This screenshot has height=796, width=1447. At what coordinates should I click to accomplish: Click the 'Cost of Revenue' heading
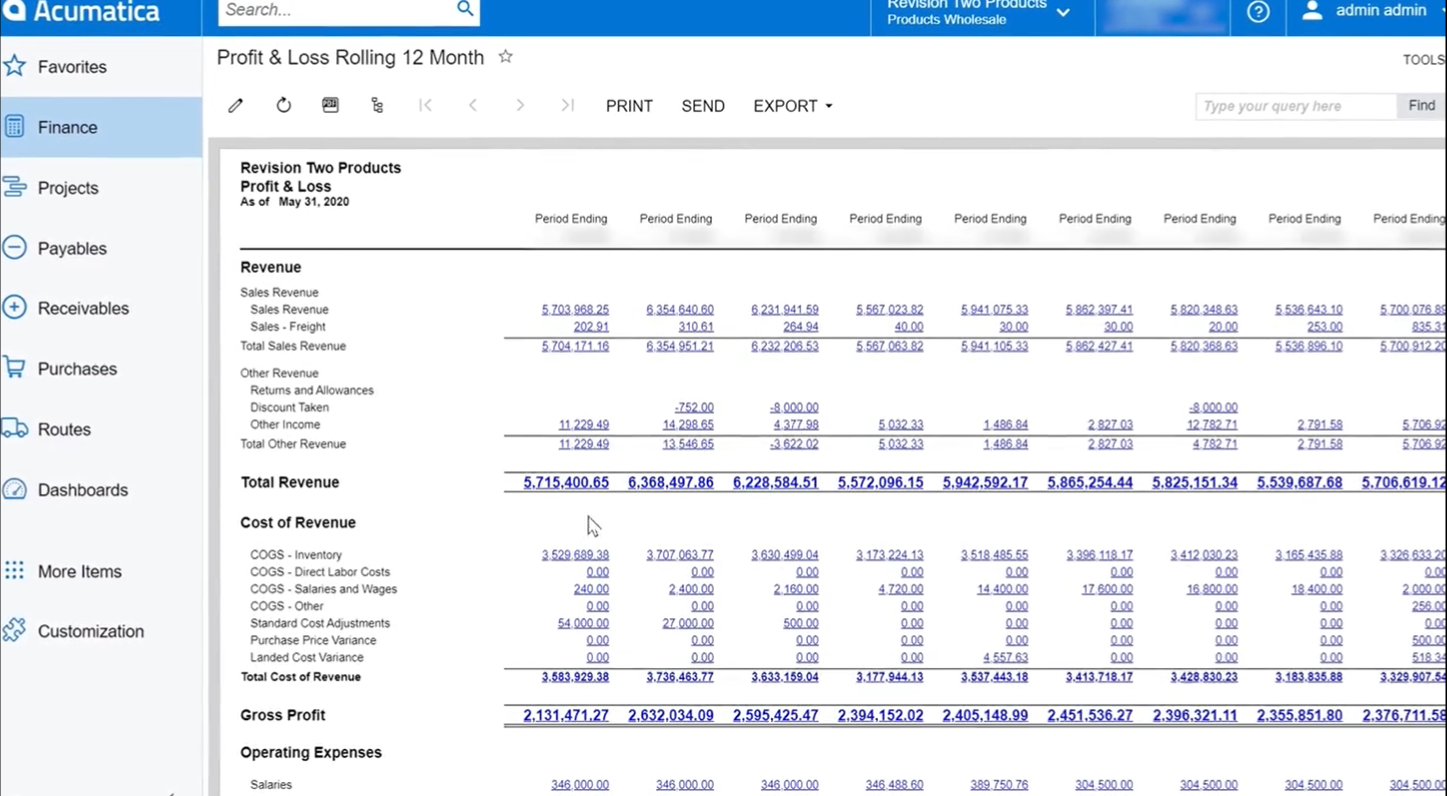click(298, 522)
